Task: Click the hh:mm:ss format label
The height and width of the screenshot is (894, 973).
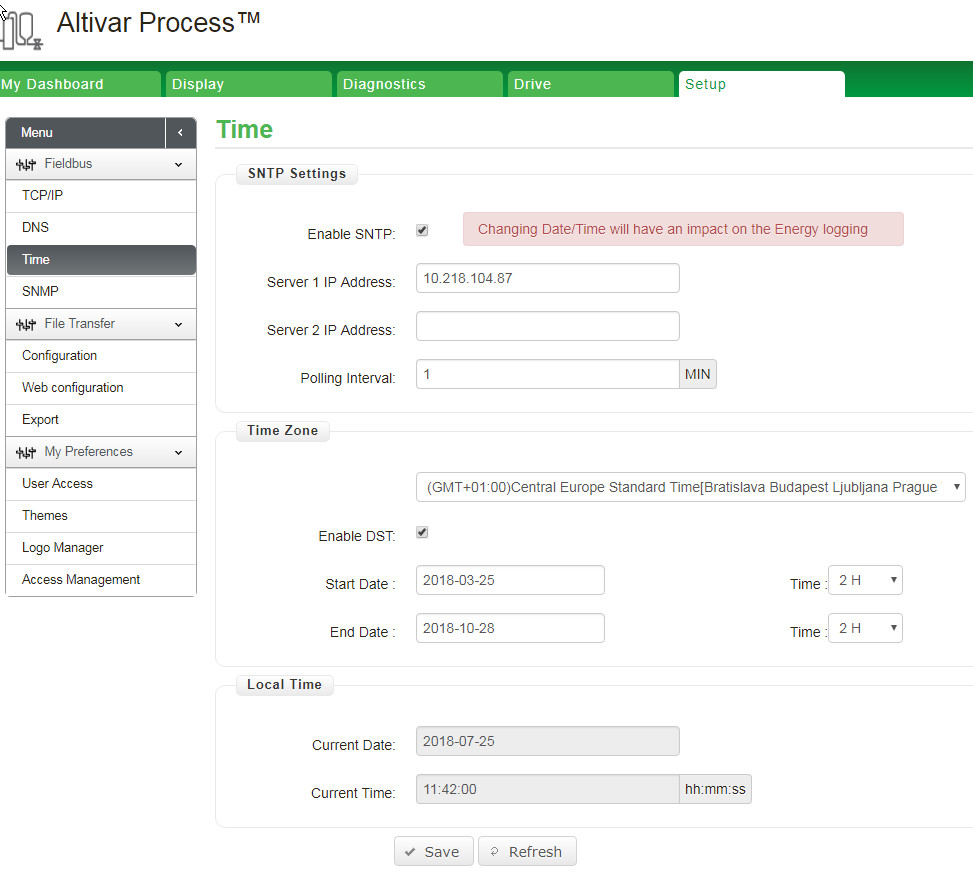Action: pyautogui.click(x=715, y=789)
